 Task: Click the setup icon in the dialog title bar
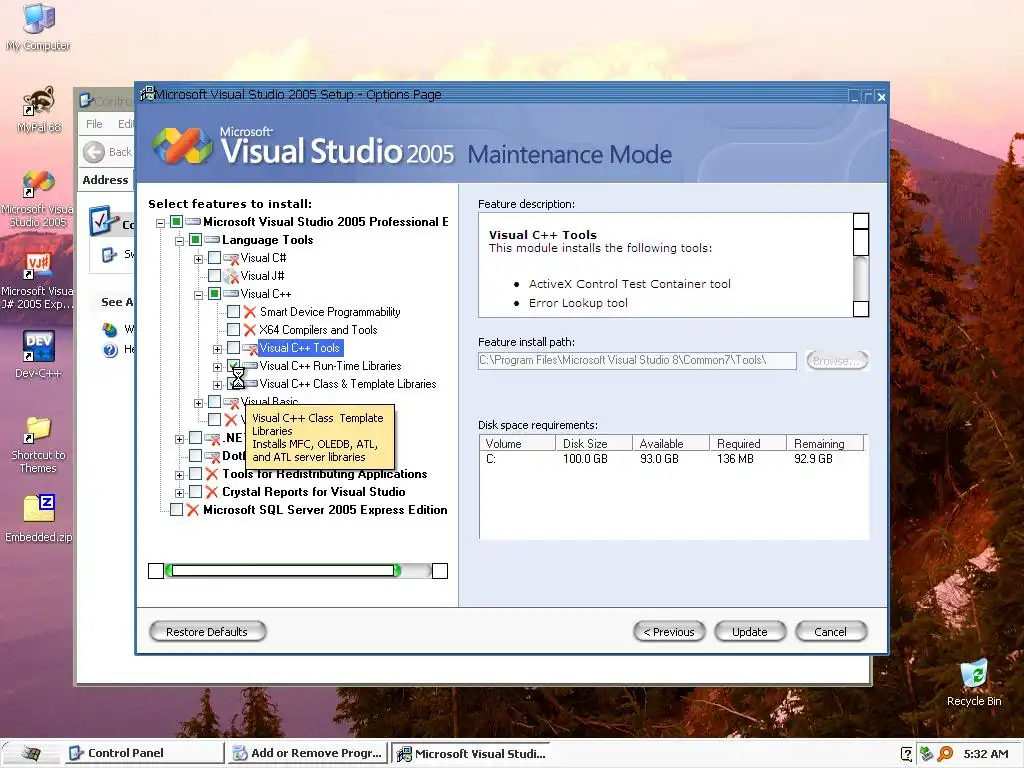(x=148, y=94)
